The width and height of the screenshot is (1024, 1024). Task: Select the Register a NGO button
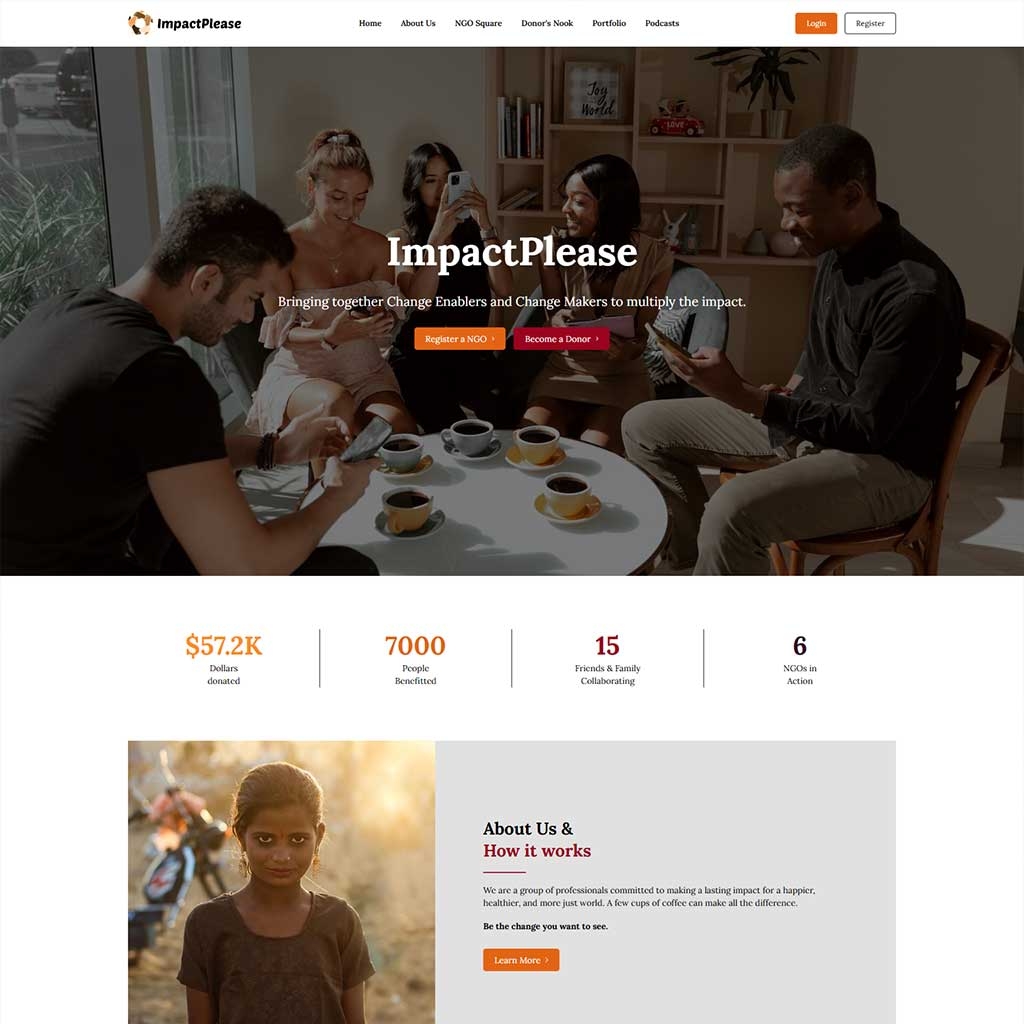460,338
